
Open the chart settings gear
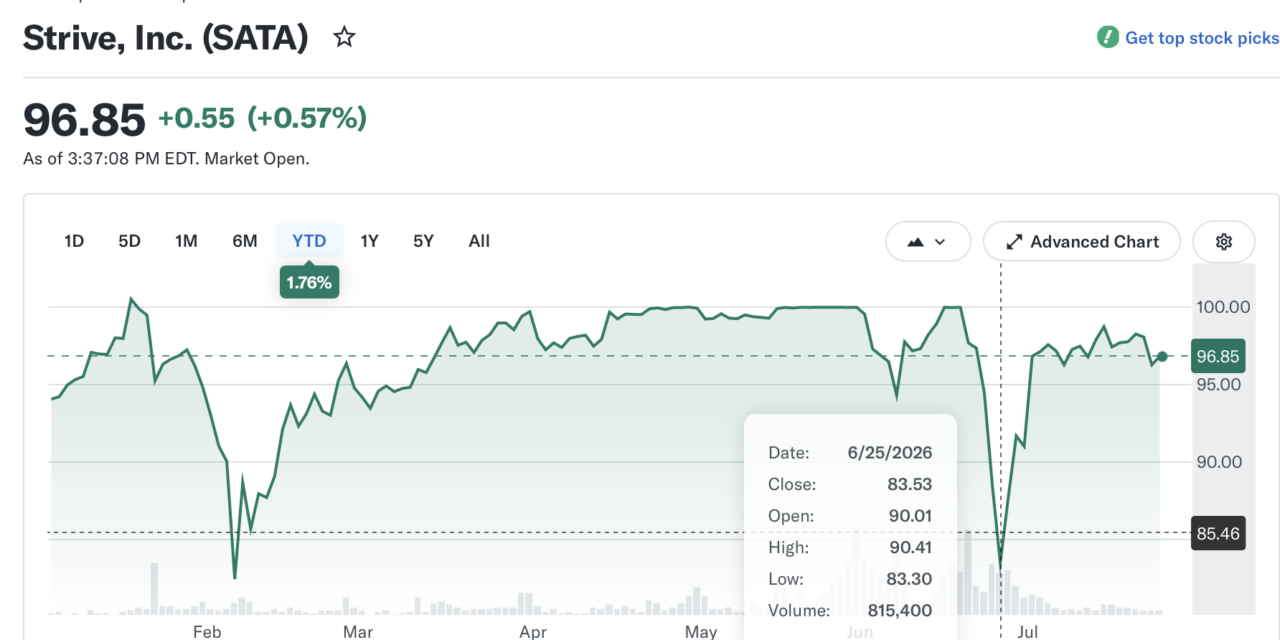tap(1224, 242)
